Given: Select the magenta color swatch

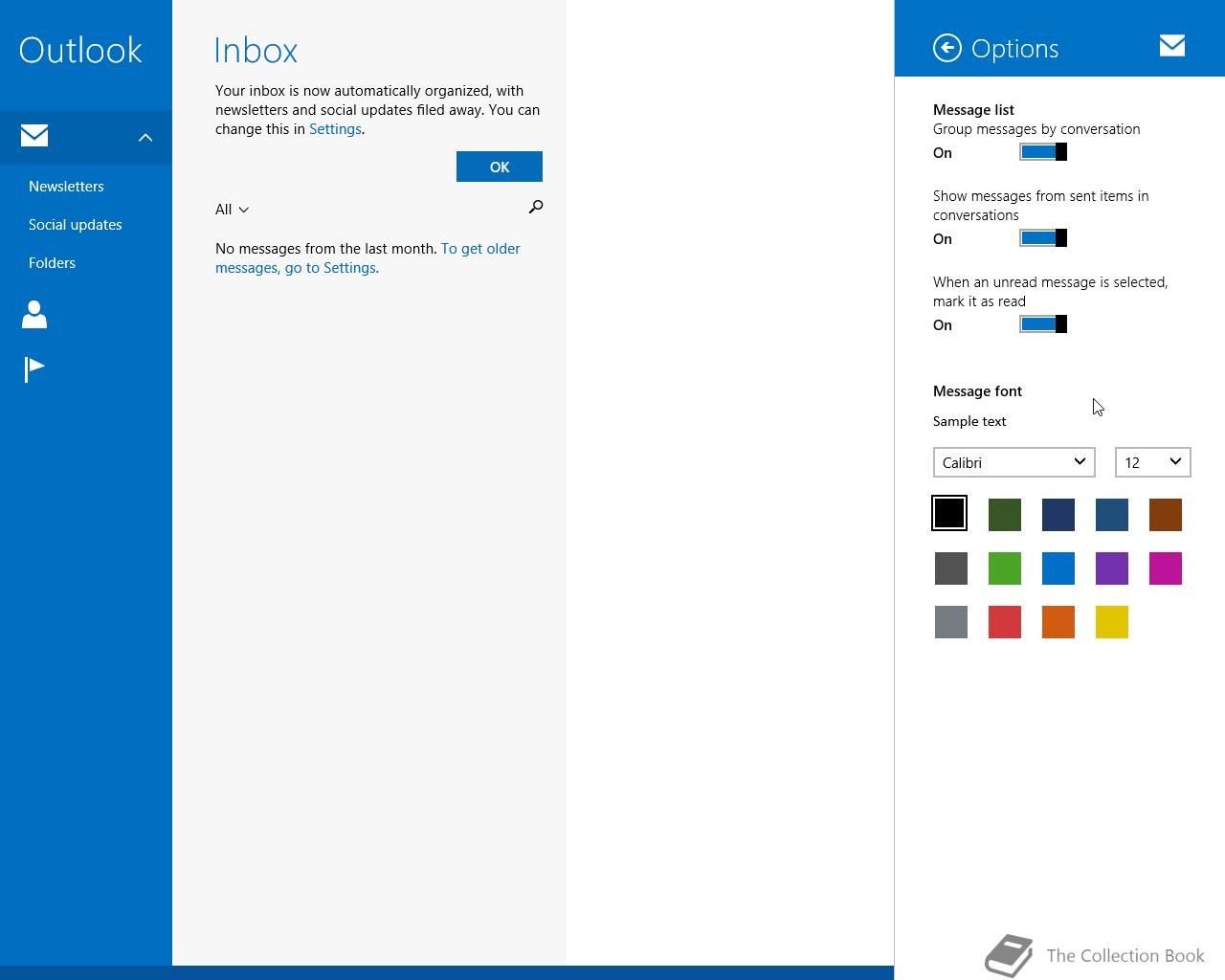Looking at the screenshot, I should (x=1166, y=568).
